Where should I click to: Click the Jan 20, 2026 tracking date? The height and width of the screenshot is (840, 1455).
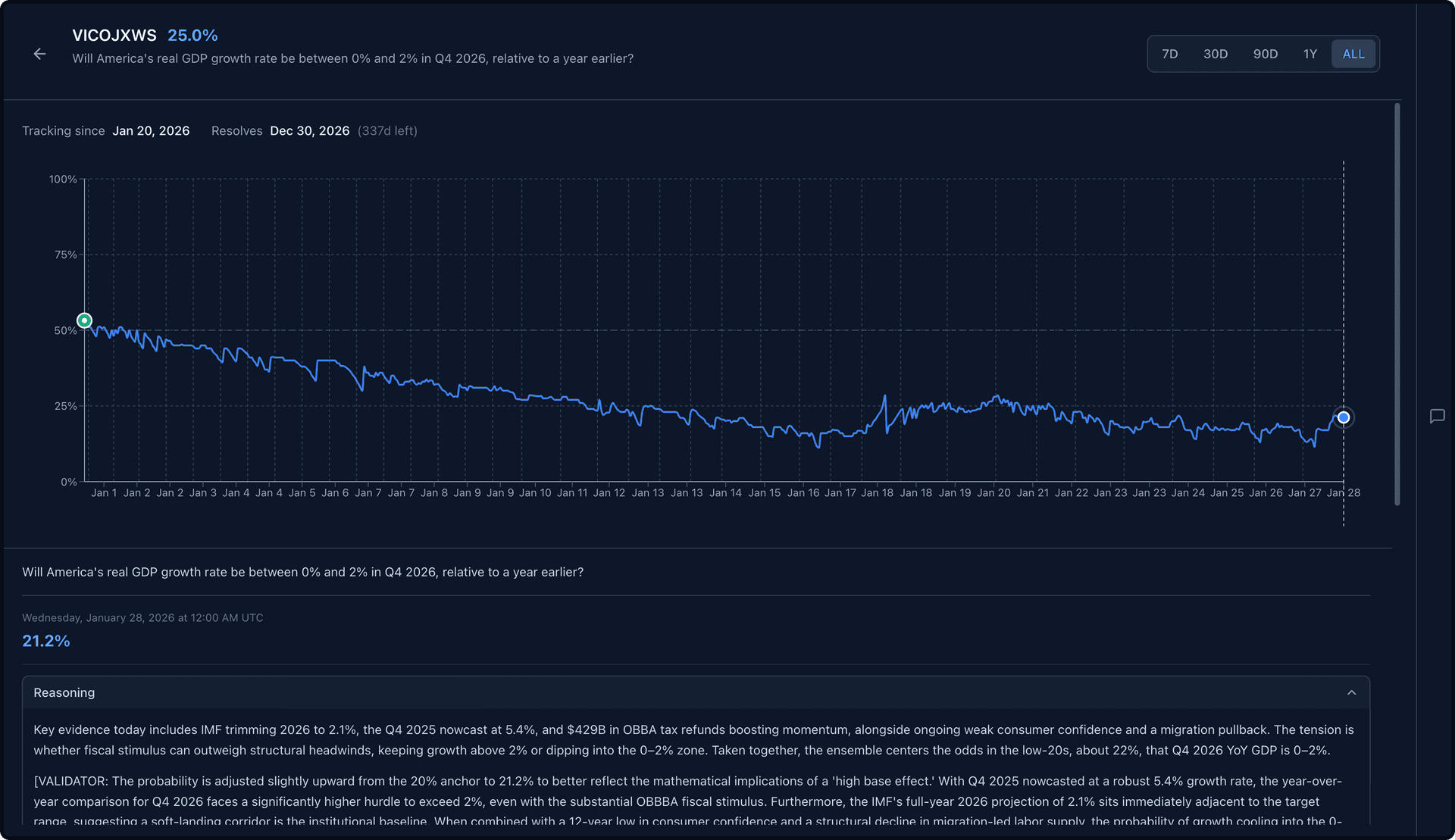151,130
